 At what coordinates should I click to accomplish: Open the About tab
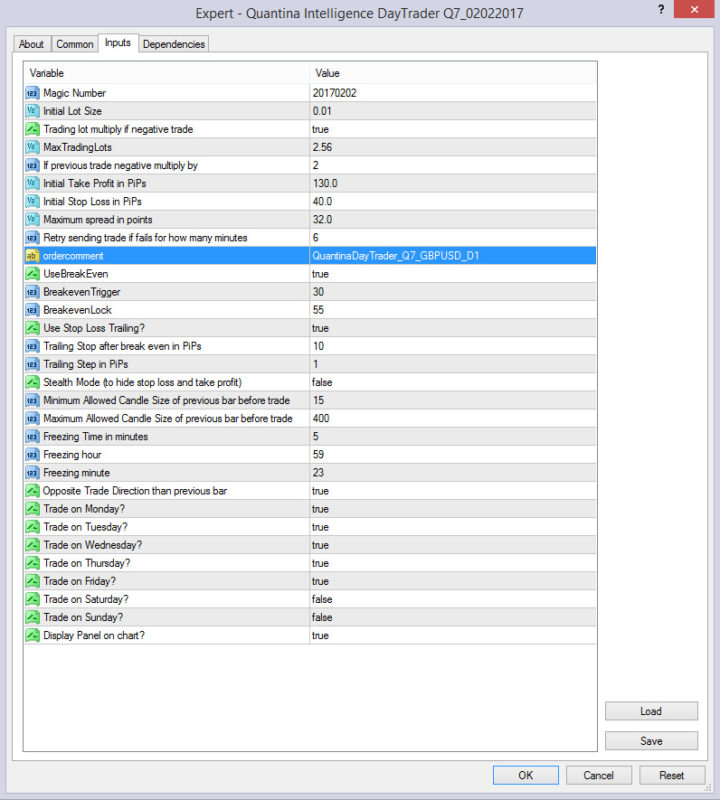coord(31,44)
